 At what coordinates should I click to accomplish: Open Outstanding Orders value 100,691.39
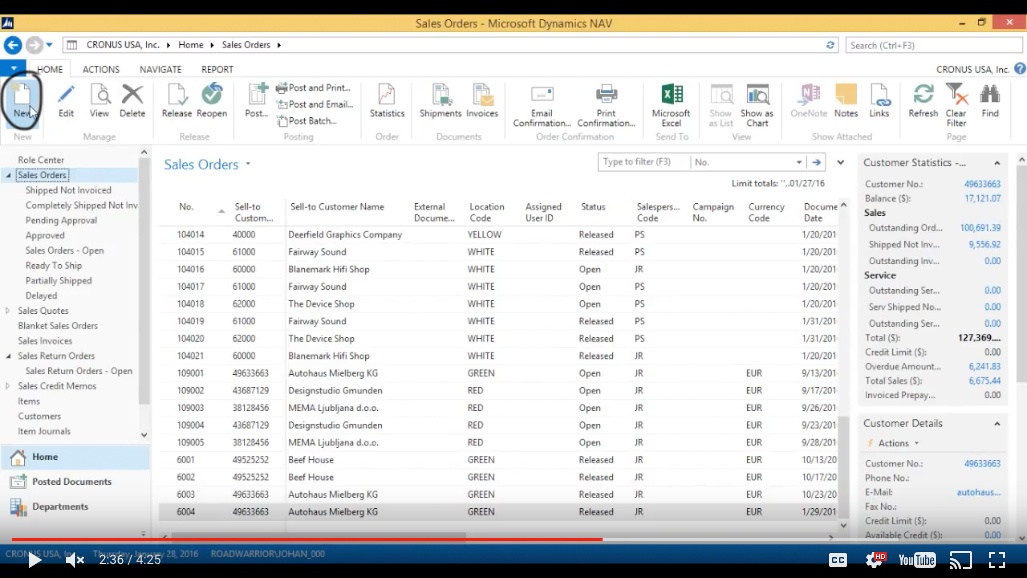pos(980,228)
